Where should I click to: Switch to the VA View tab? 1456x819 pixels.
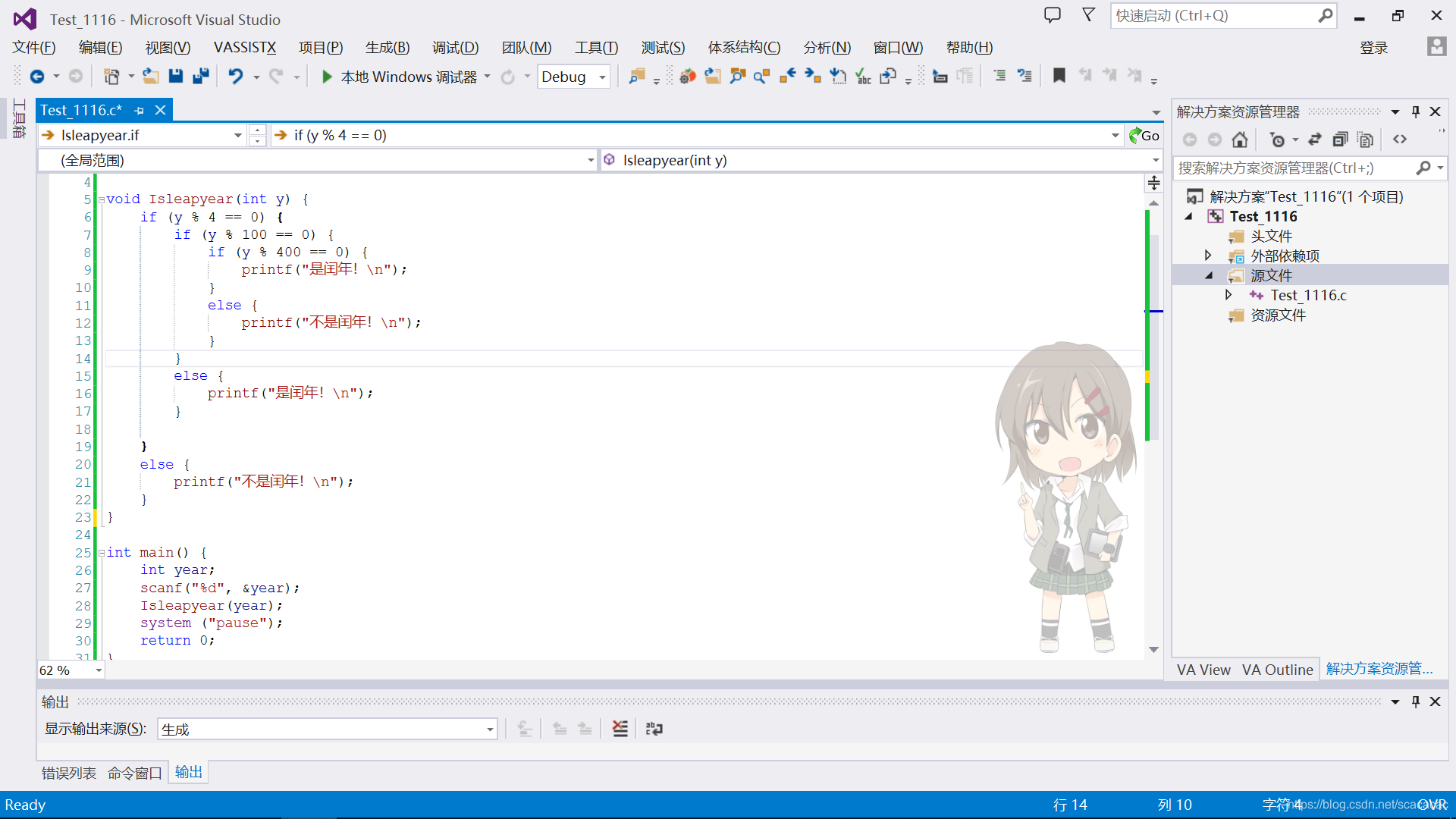tap(1203, 670)
